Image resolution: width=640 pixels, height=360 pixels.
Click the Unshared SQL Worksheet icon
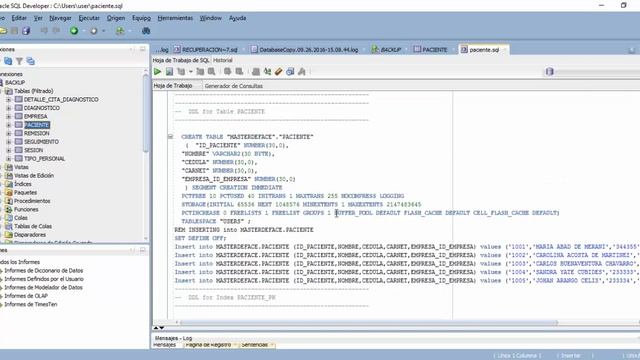pos(256,72)
